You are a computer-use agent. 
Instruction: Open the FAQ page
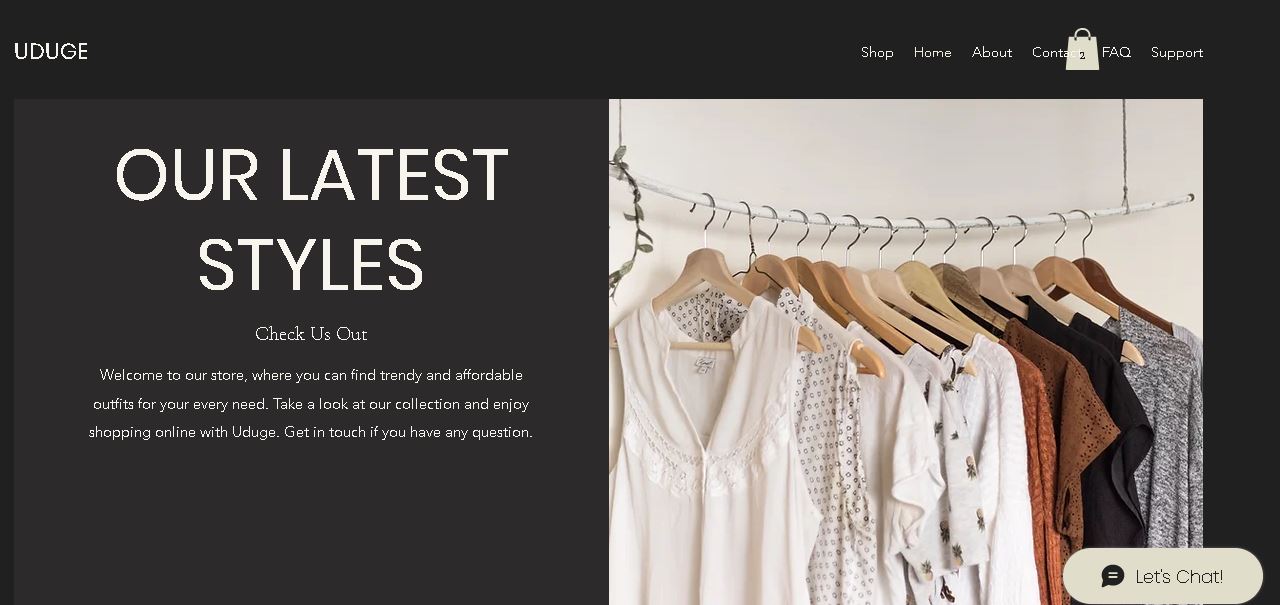[x=1116, y=52]
